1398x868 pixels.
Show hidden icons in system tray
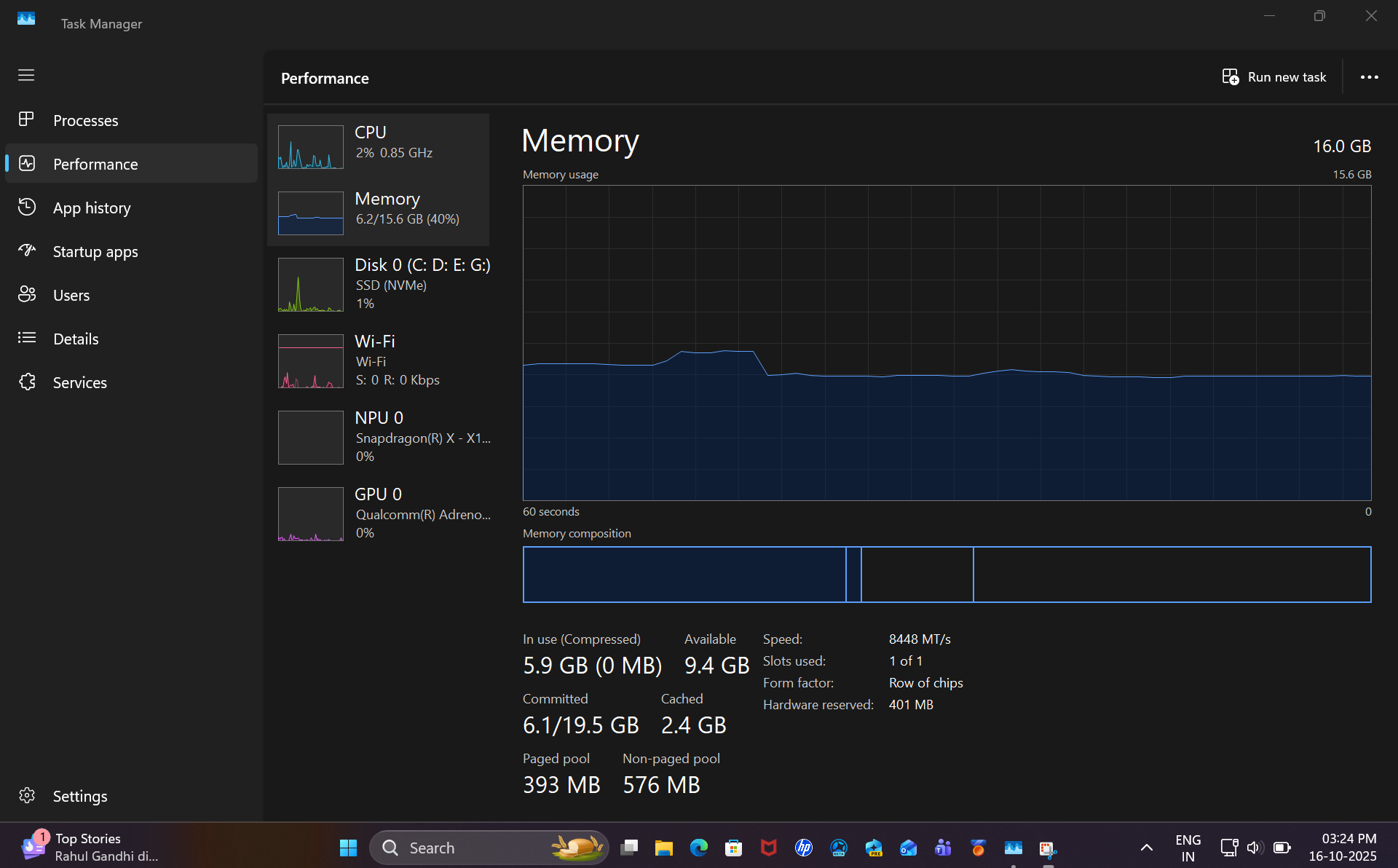point(1146,848)
